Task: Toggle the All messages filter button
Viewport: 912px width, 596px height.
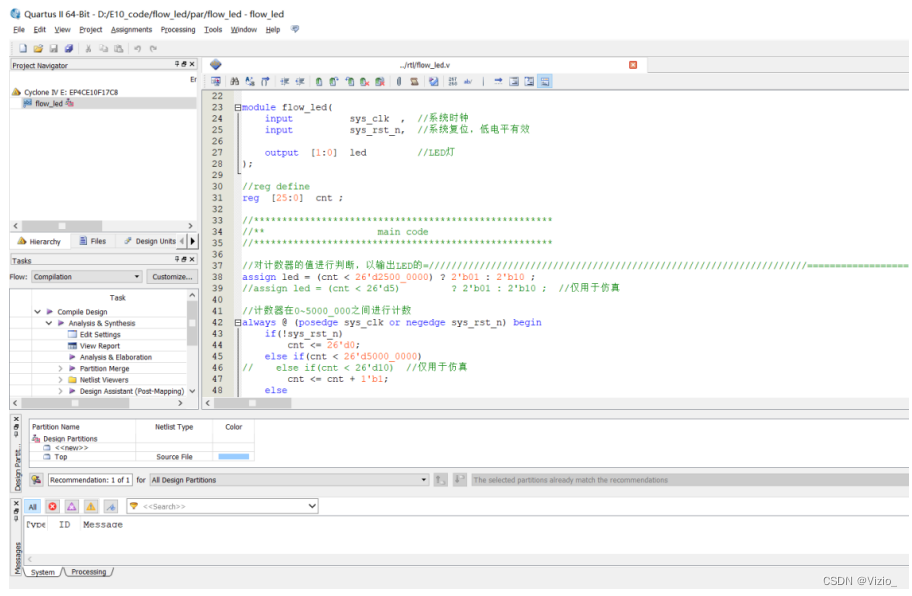Action: [32, 507]
